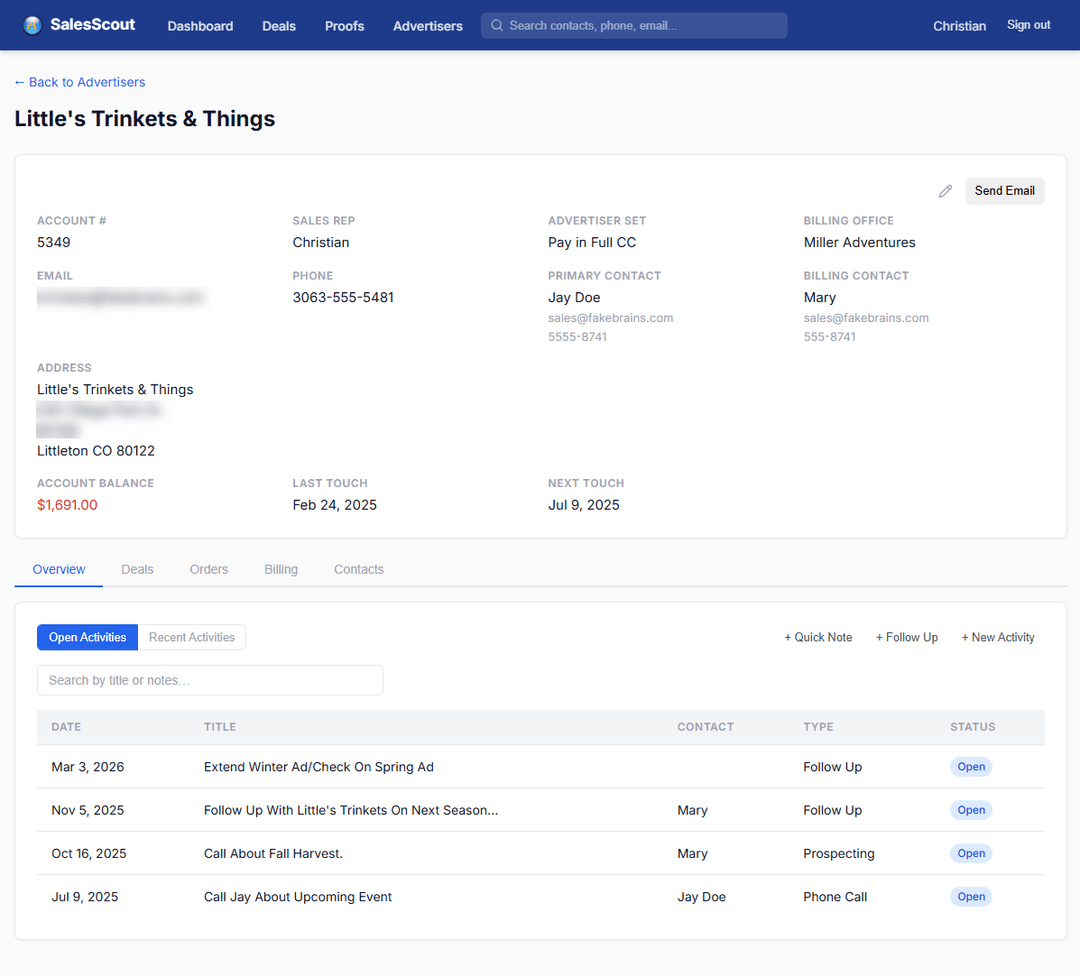Select Recent Activities toggle
This screenshot has height=976, width=1080.
click(191, 637)
